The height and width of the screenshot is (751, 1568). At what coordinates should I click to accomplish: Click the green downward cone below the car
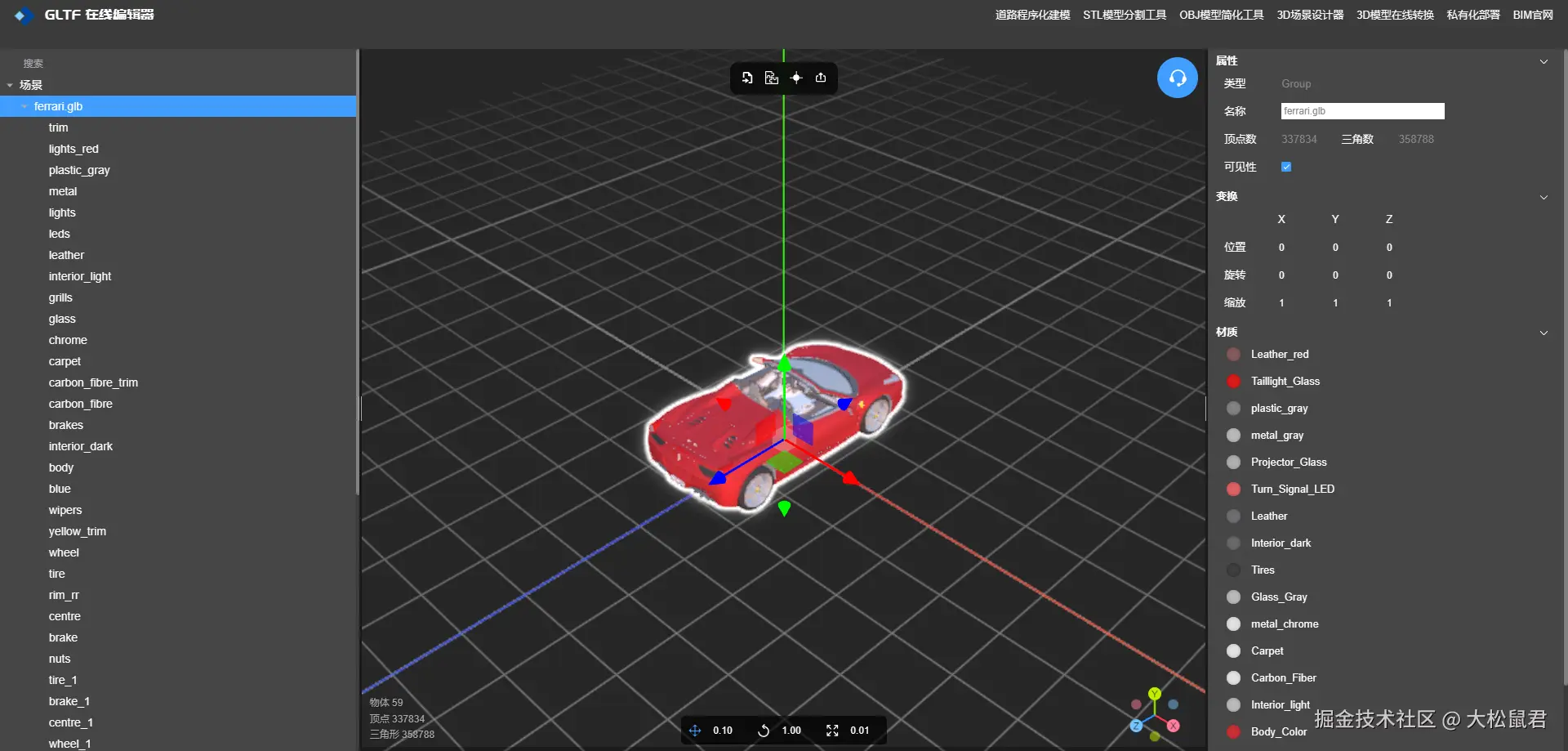click(784, 508)
